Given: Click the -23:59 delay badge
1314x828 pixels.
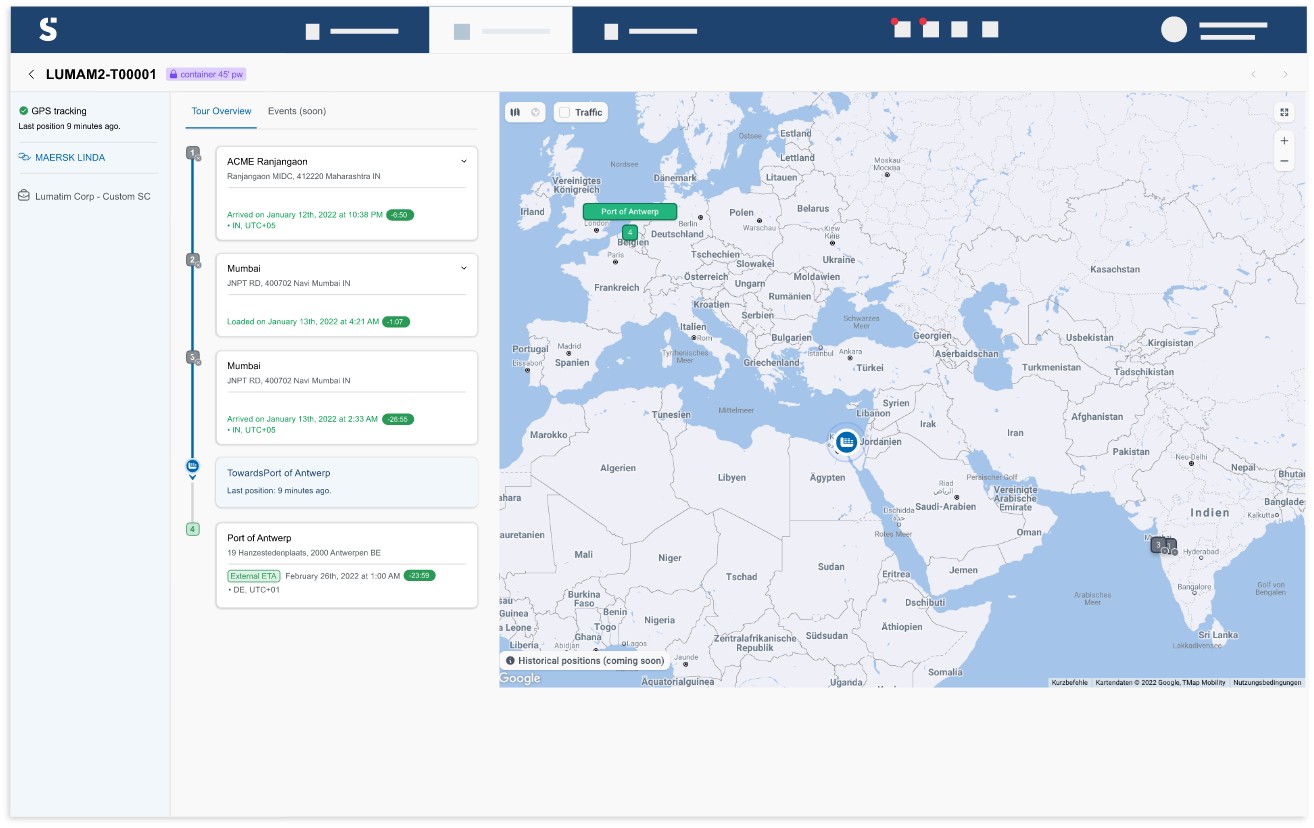Looking at the screenshot, I should pos(420,576).
